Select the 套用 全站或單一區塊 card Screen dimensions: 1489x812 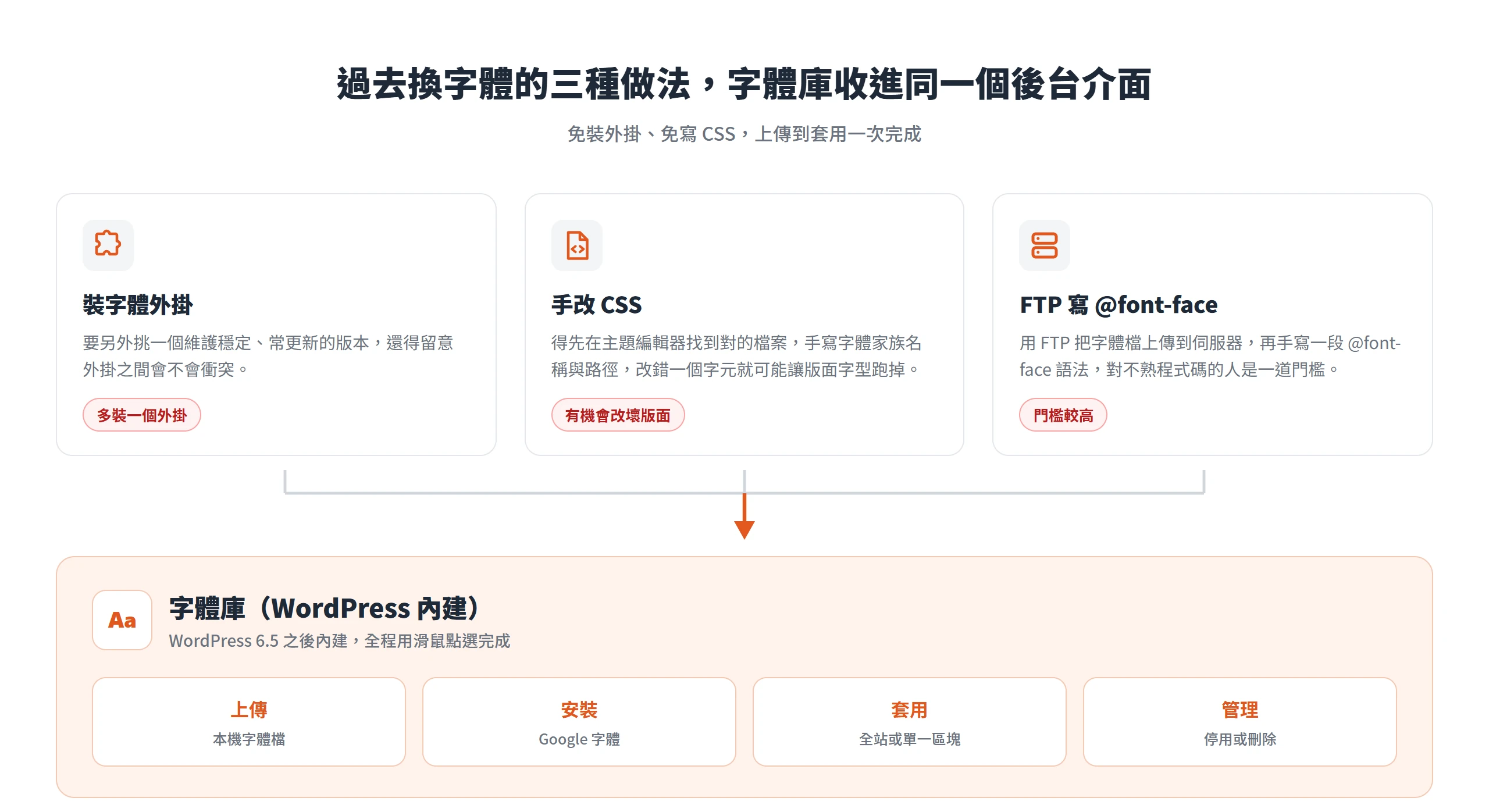[910, 722]
